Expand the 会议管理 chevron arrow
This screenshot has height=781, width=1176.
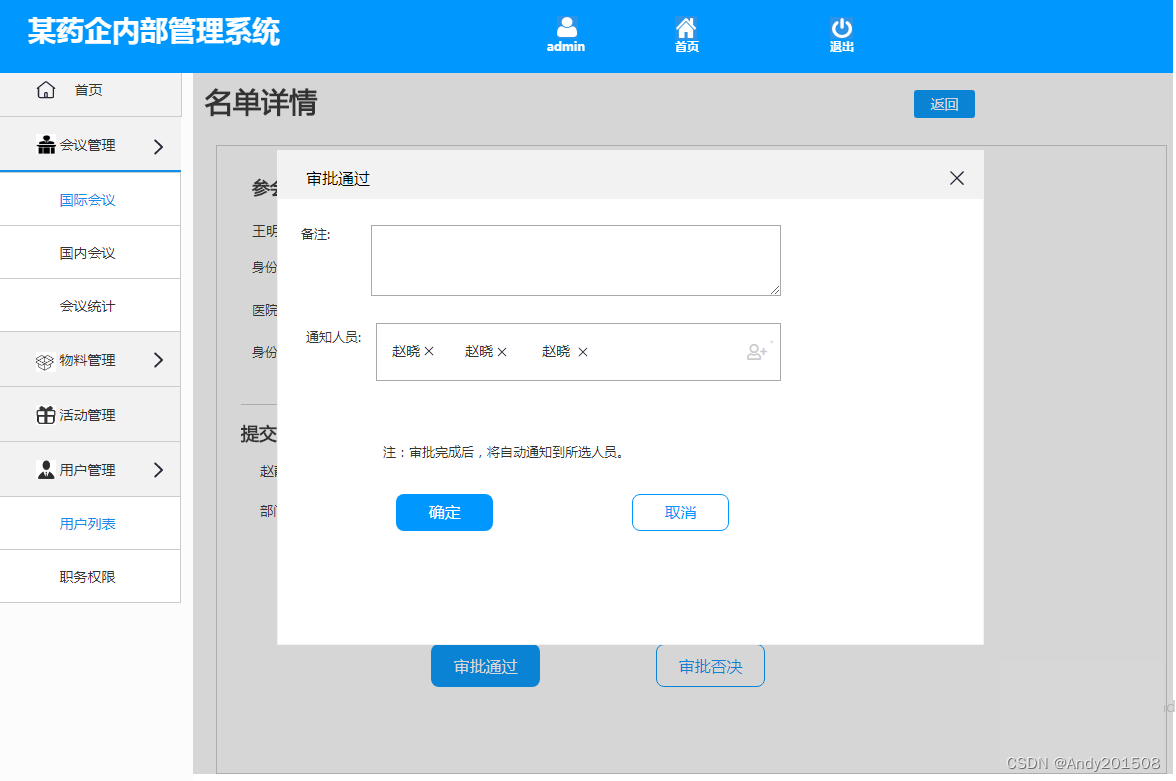[157, 144]
